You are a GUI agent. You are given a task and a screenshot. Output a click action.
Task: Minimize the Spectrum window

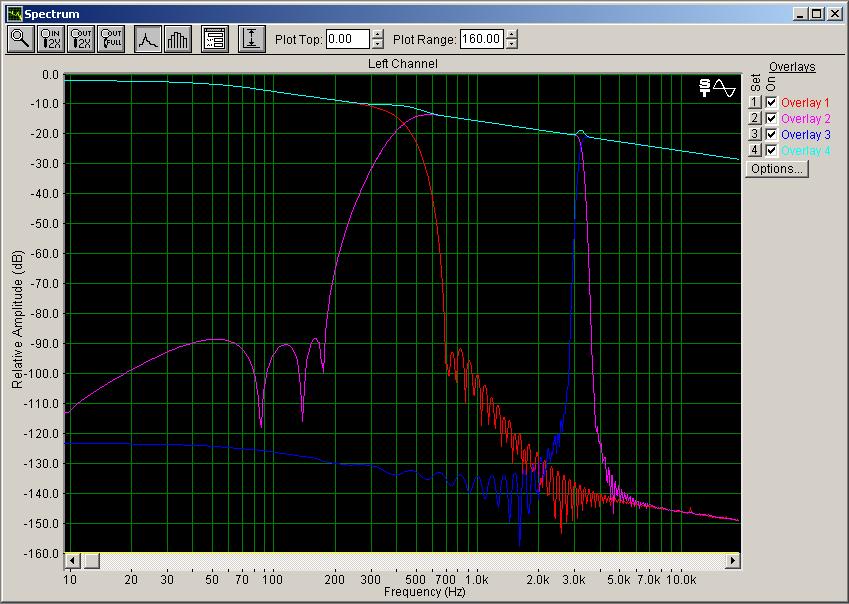801,14
